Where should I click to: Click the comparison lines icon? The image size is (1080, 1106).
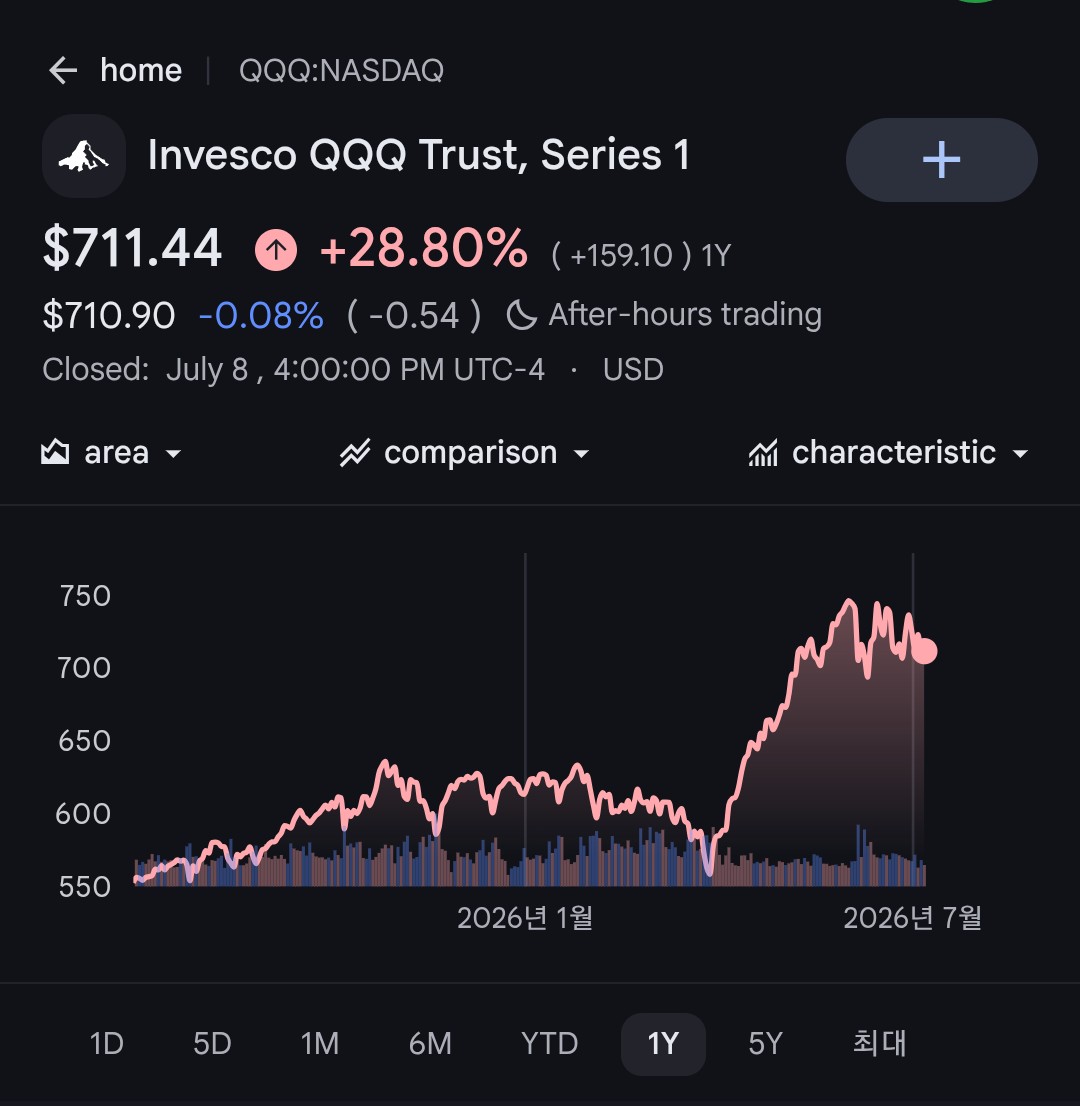(355, 453)
